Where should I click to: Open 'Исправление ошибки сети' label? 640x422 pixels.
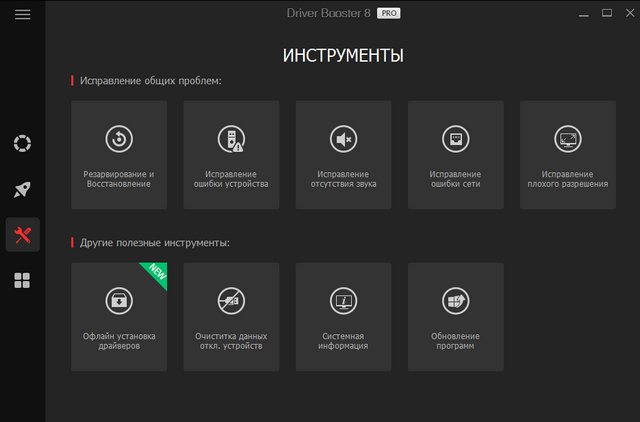click(x=456, y=179)
